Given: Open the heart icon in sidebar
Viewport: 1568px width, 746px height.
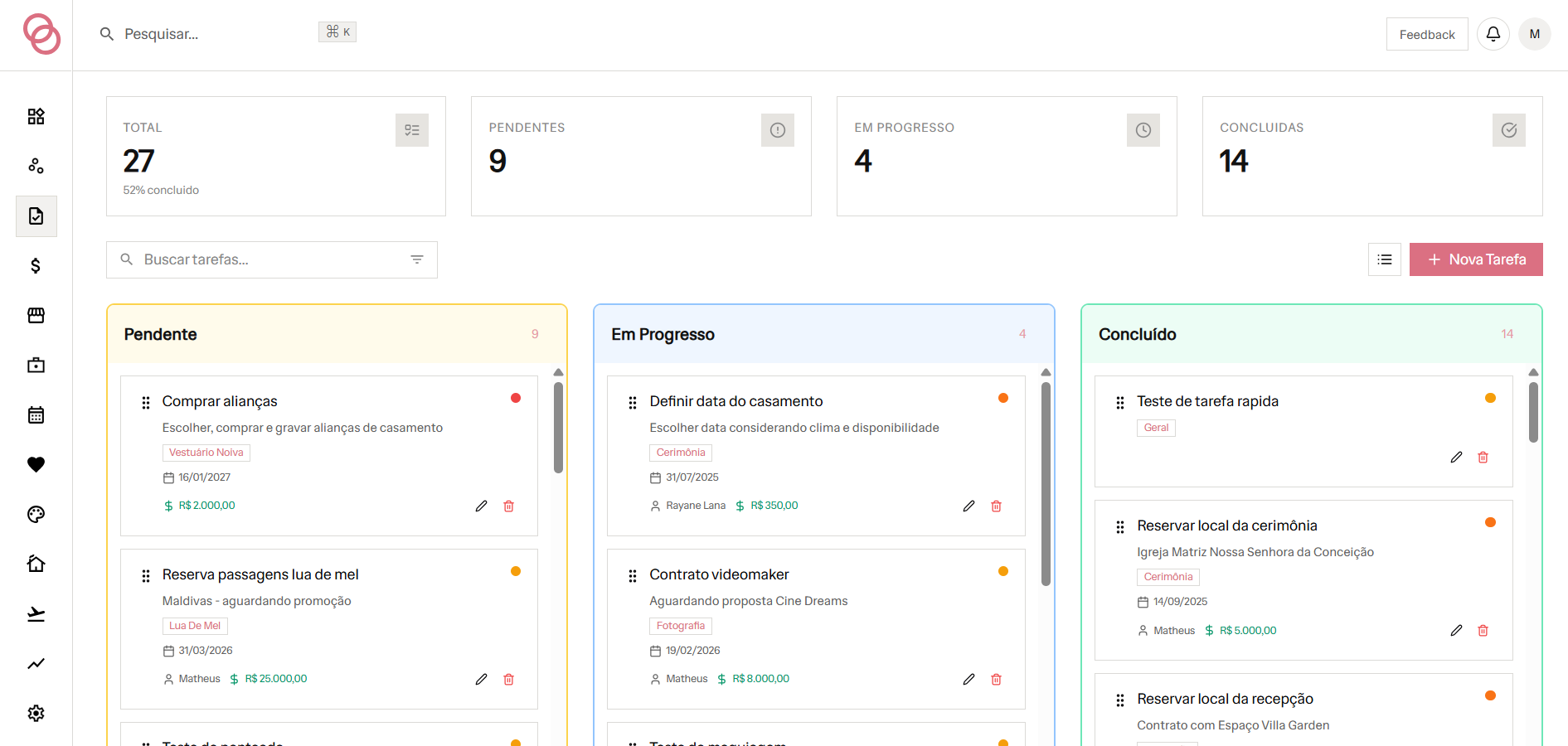Looking at the screenshot, I should 36,465.
